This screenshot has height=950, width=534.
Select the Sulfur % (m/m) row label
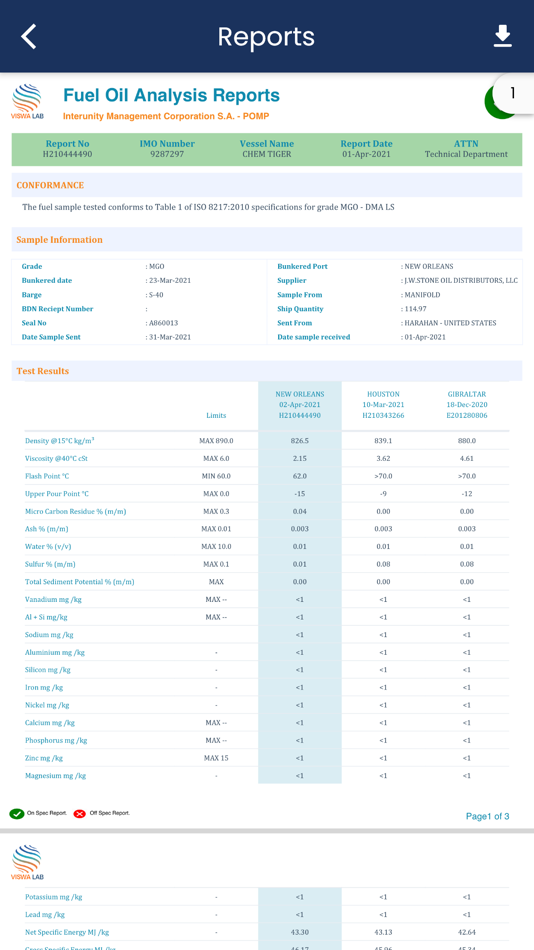click(50, 564)
